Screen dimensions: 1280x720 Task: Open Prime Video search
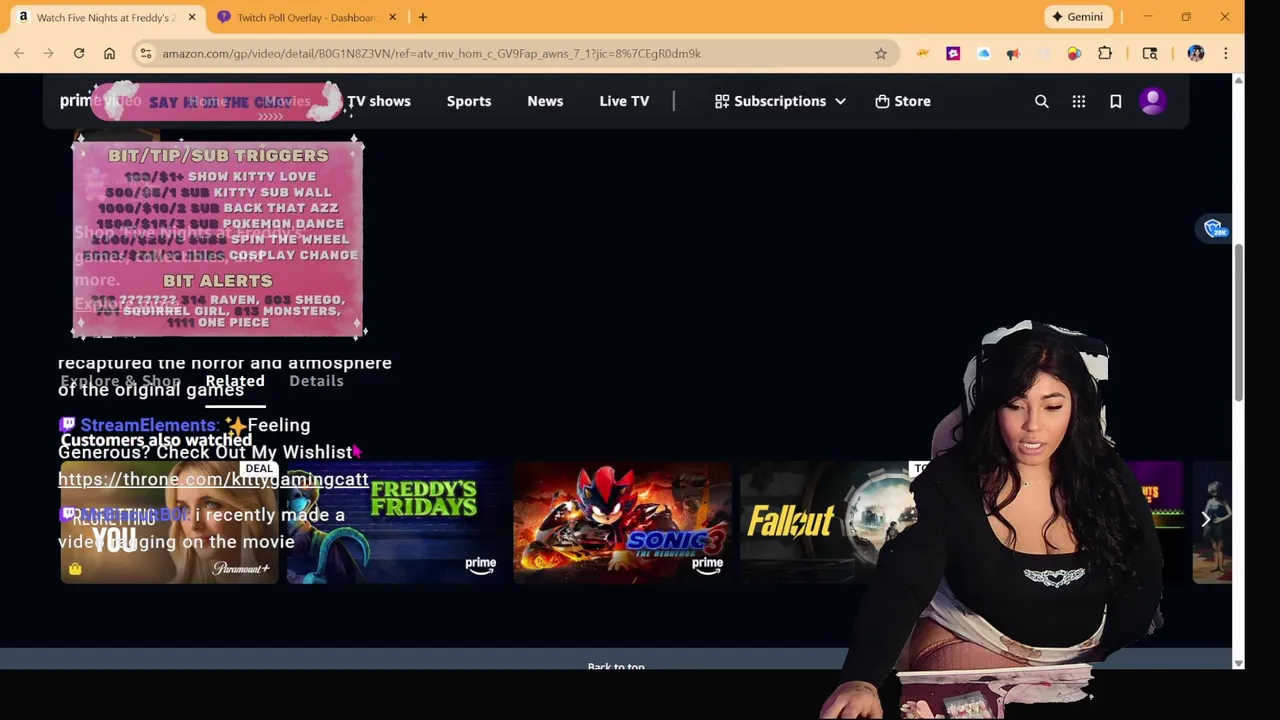(x=1041, y=101)
